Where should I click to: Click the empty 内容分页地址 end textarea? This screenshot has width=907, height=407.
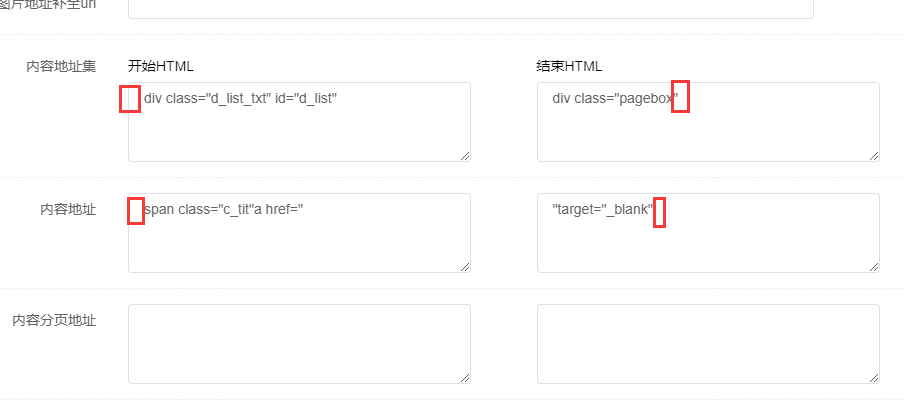pos(708,343)
